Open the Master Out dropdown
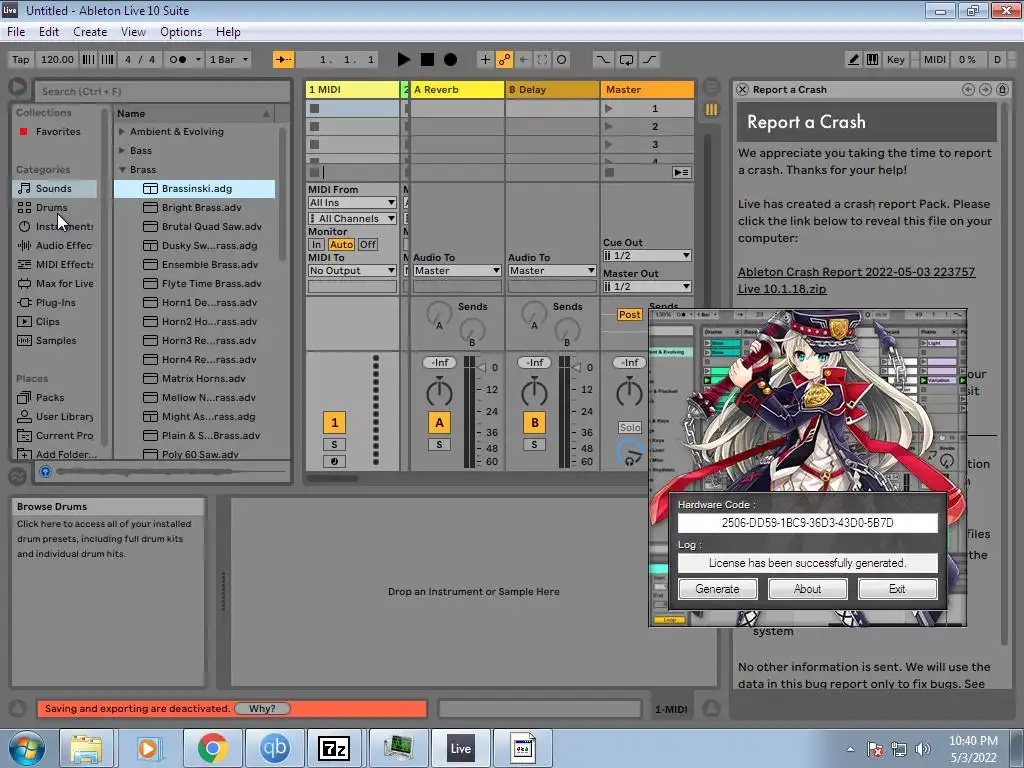This screenshot has height=768, width=1024. [647, 286]
